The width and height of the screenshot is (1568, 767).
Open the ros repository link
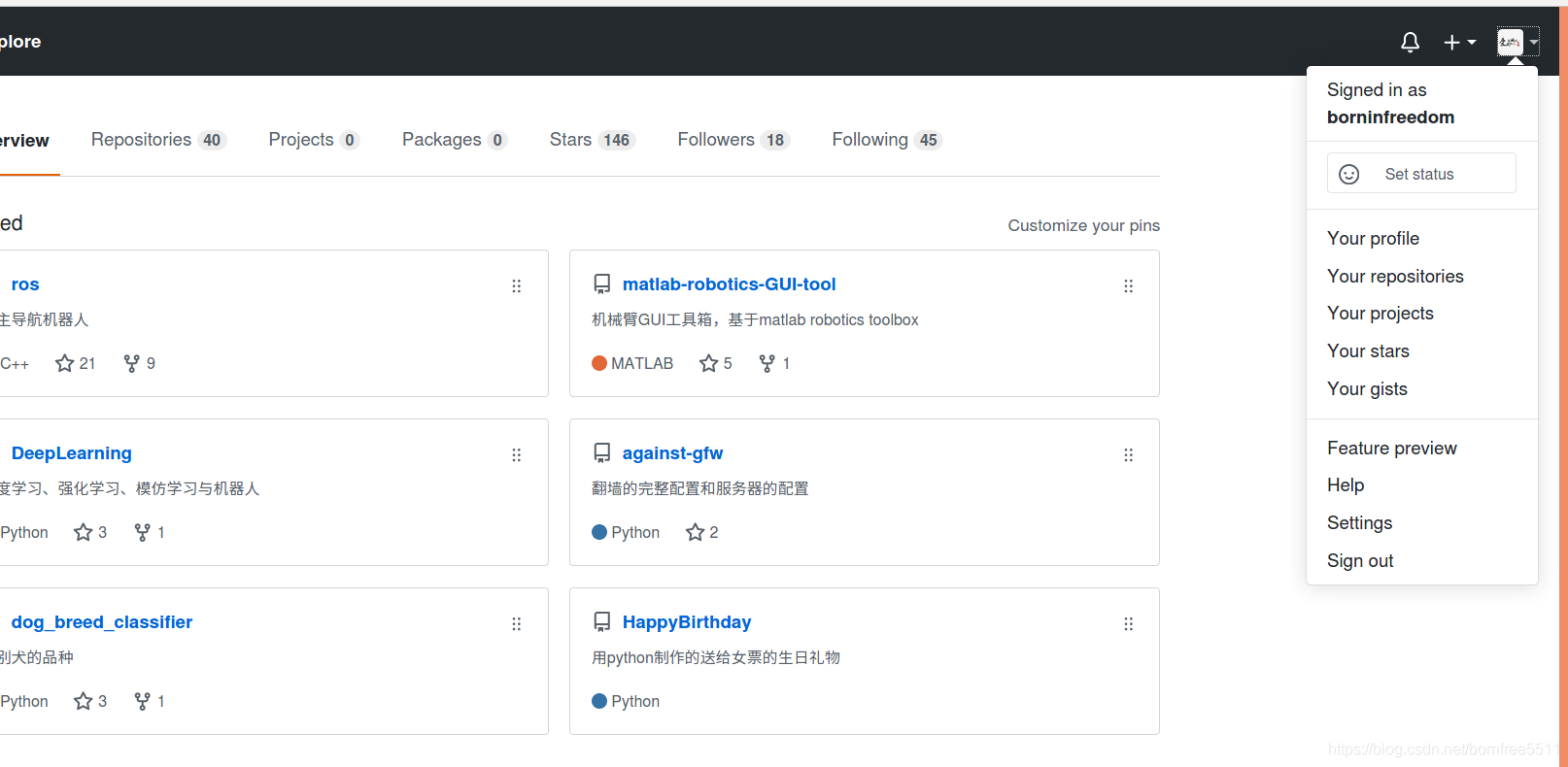(25, 283)
